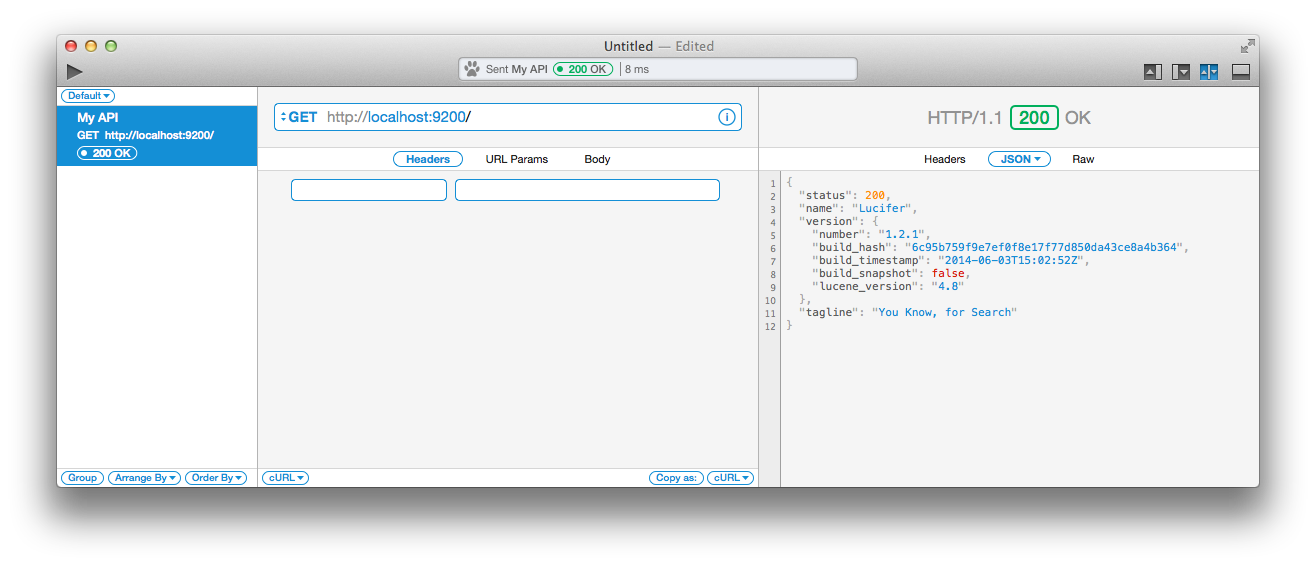Click the yellow minimize window button

(x=91, y=46)
